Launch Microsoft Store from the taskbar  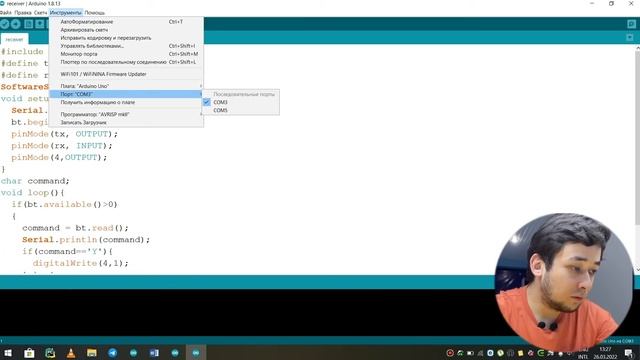point(29,353)
